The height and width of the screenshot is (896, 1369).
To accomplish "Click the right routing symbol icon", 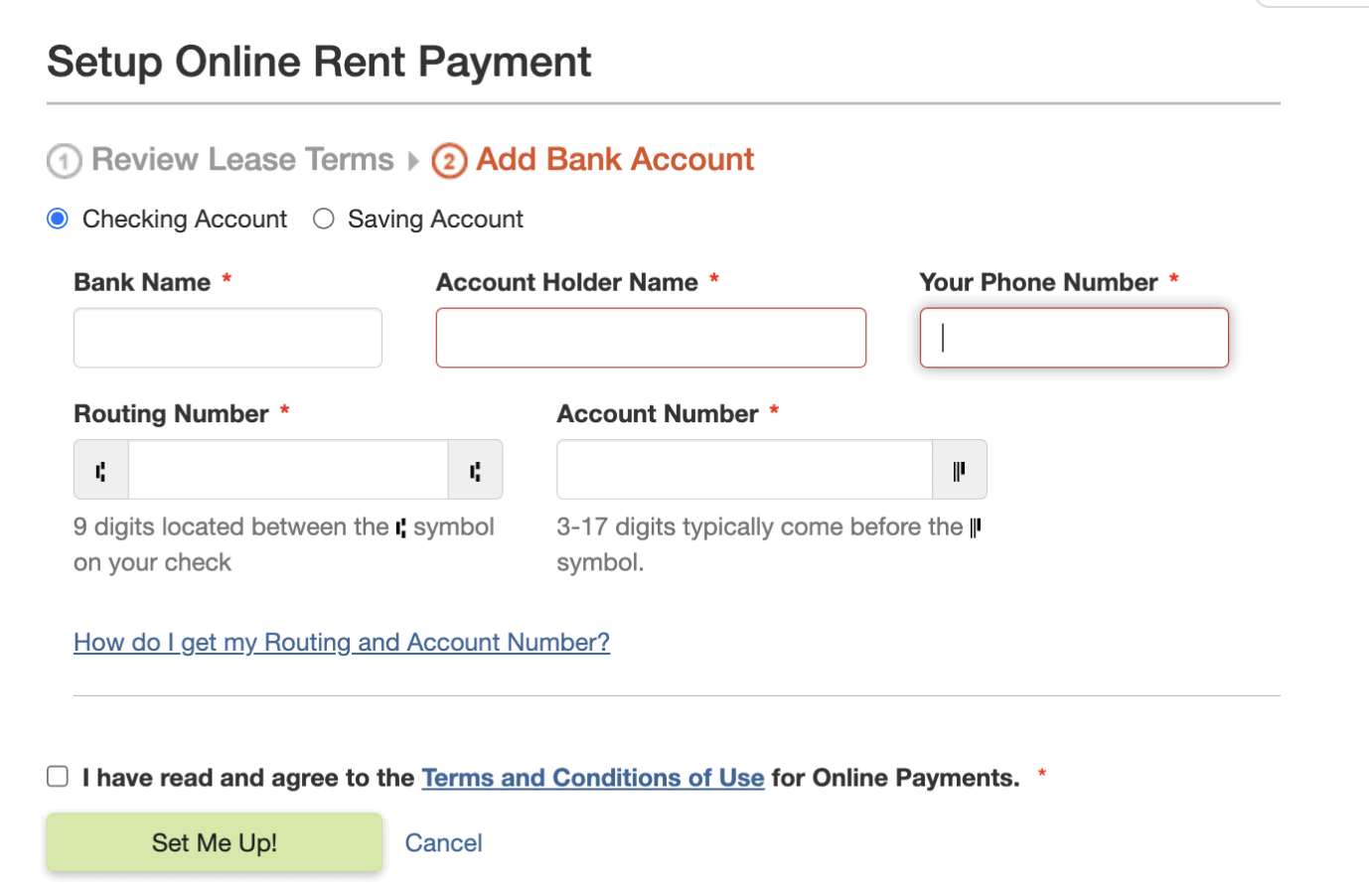I will point(475,470).
